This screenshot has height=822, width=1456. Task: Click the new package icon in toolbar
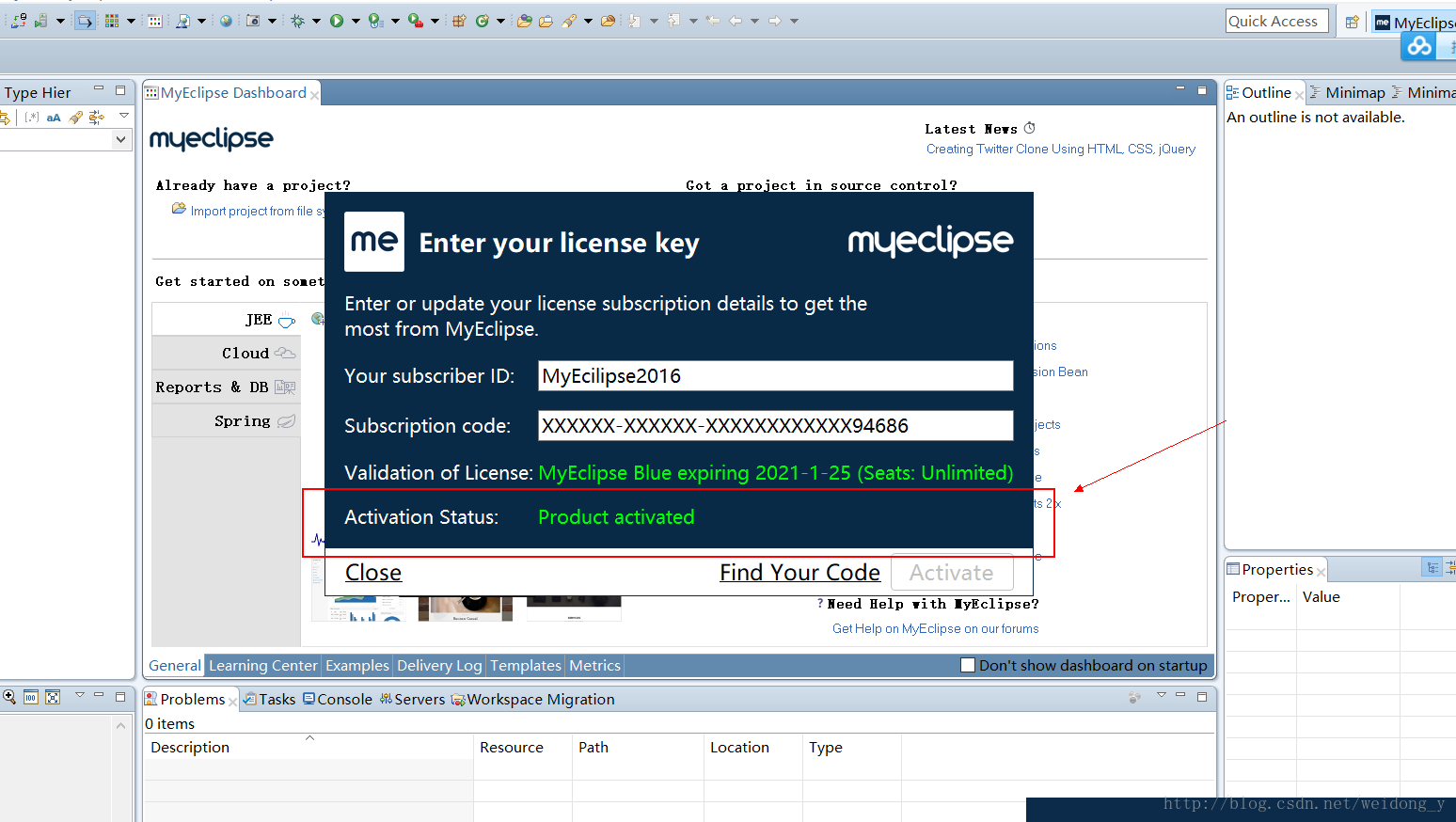click(x=459, y=21)
